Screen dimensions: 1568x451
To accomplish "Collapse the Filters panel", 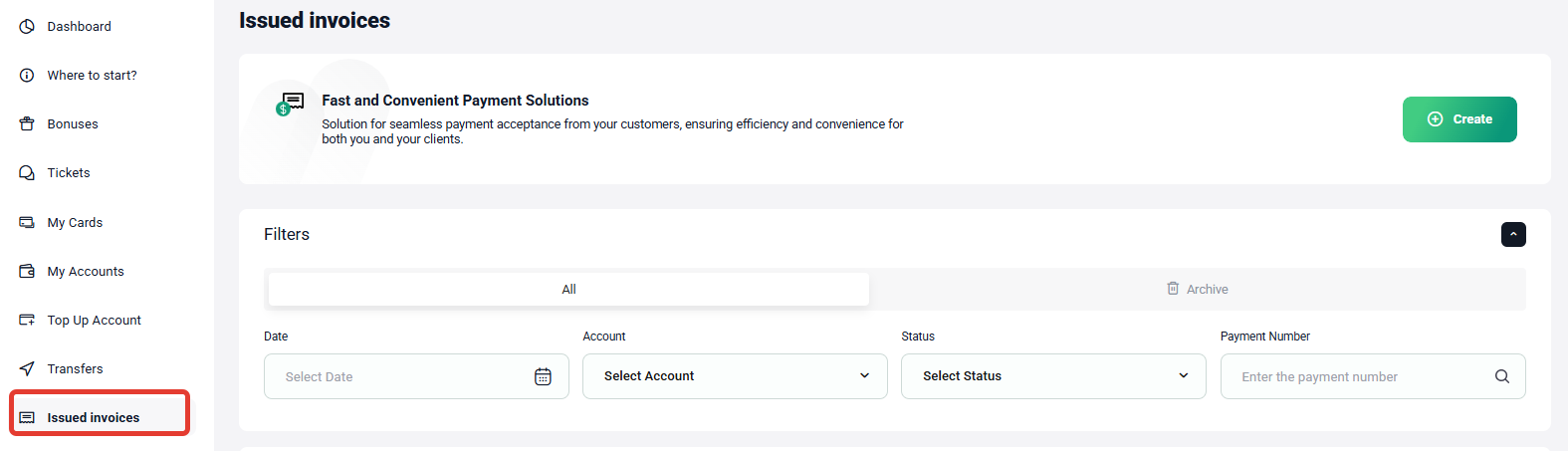I will click(x=1513, y=234).
